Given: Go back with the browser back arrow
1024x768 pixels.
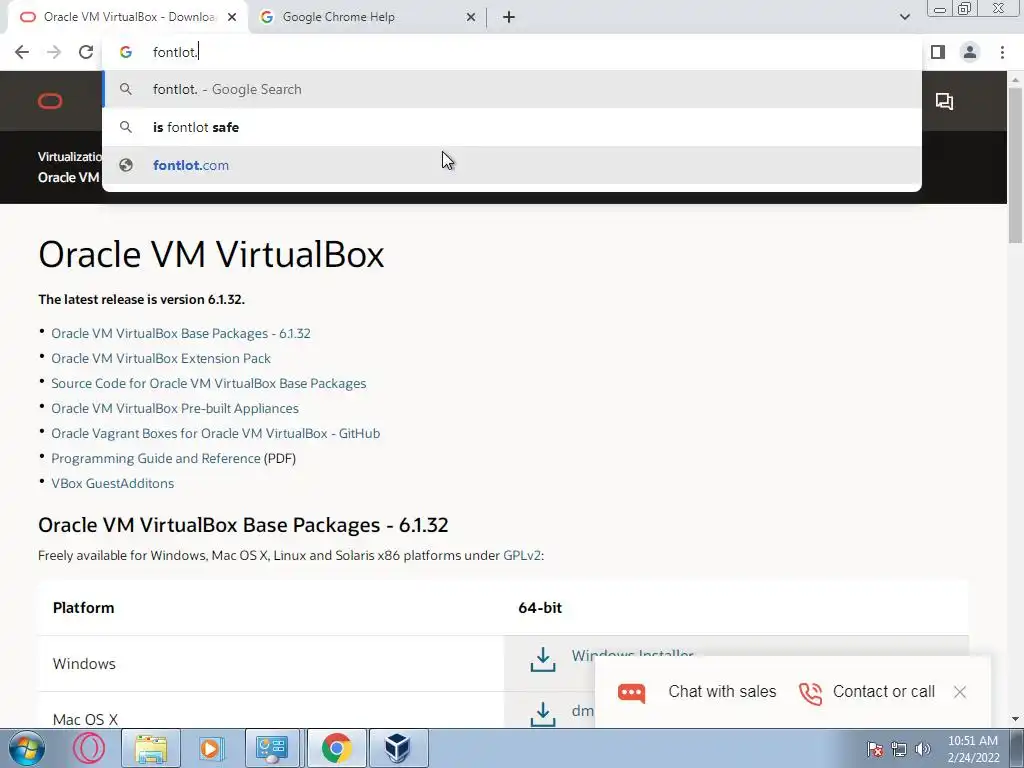Looking at the screenshot, I should [22, 52].
